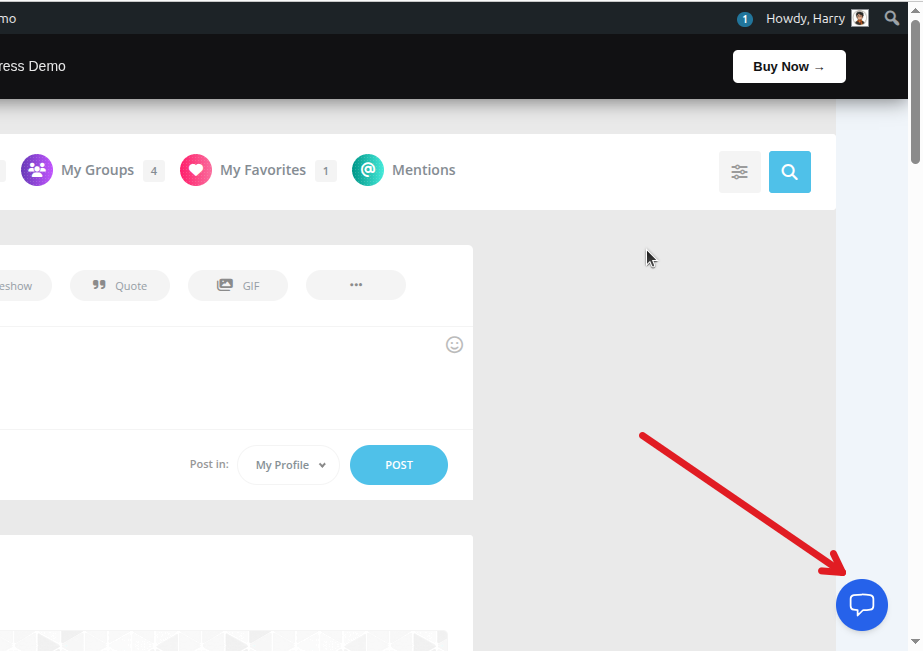Image resolution: width=923 pixels, height=651 pixels.
Task: Click the blue search magnifier button
Action: 789,172
